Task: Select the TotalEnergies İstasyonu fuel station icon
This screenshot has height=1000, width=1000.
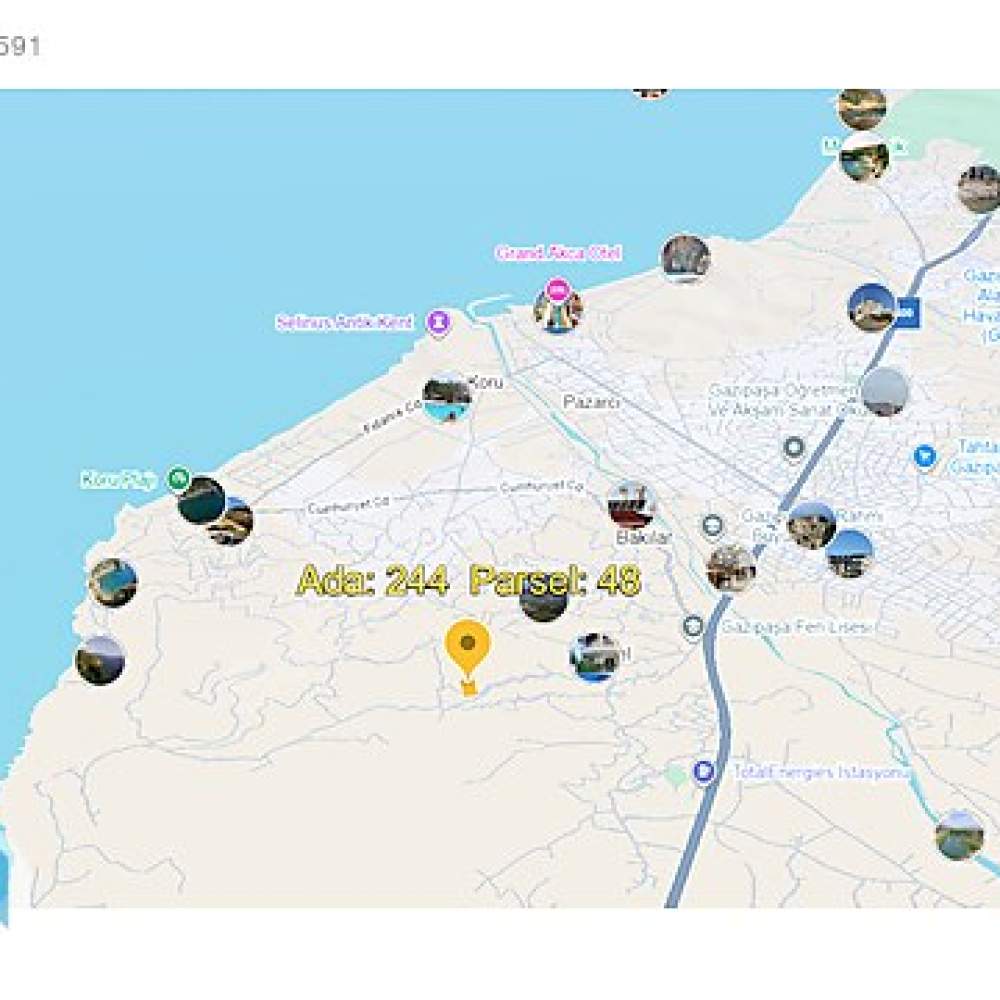Action: tap(703, 772)
